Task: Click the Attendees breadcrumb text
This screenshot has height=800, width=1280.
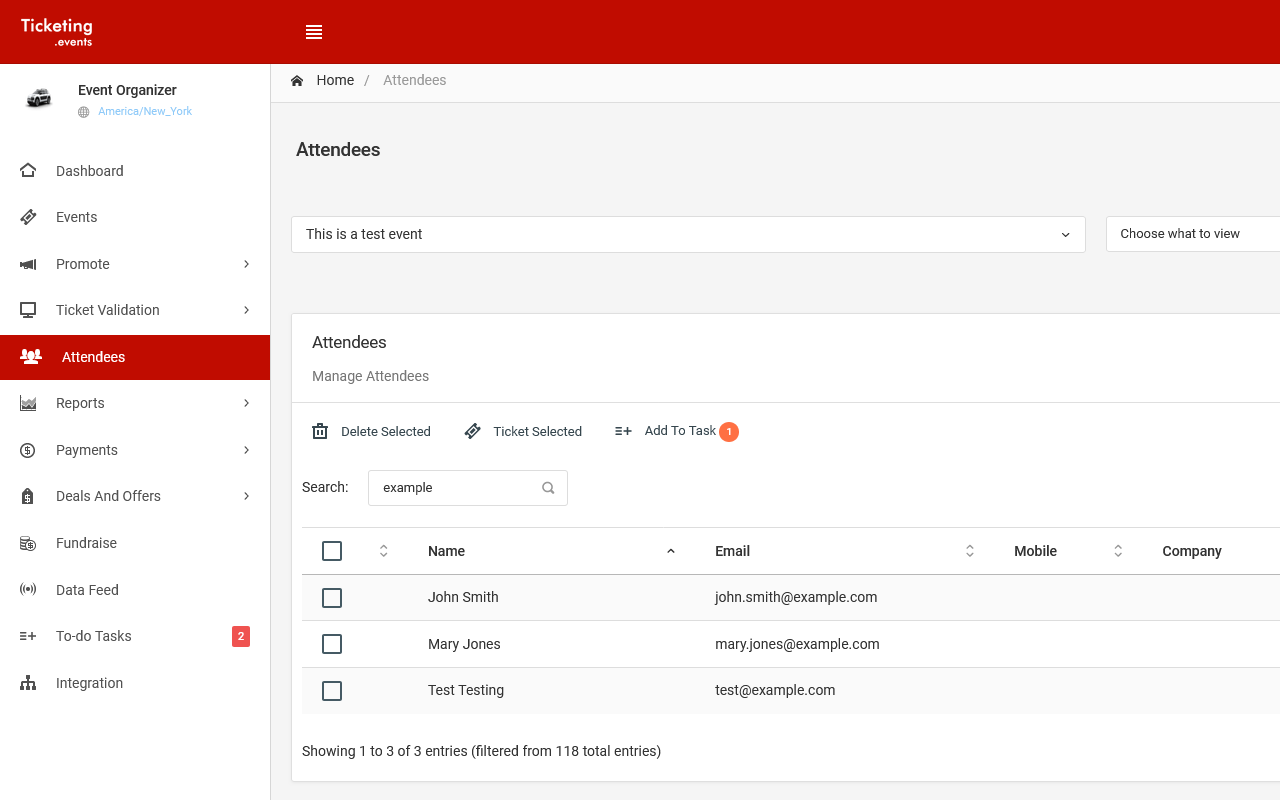Action: click(415, 80)
